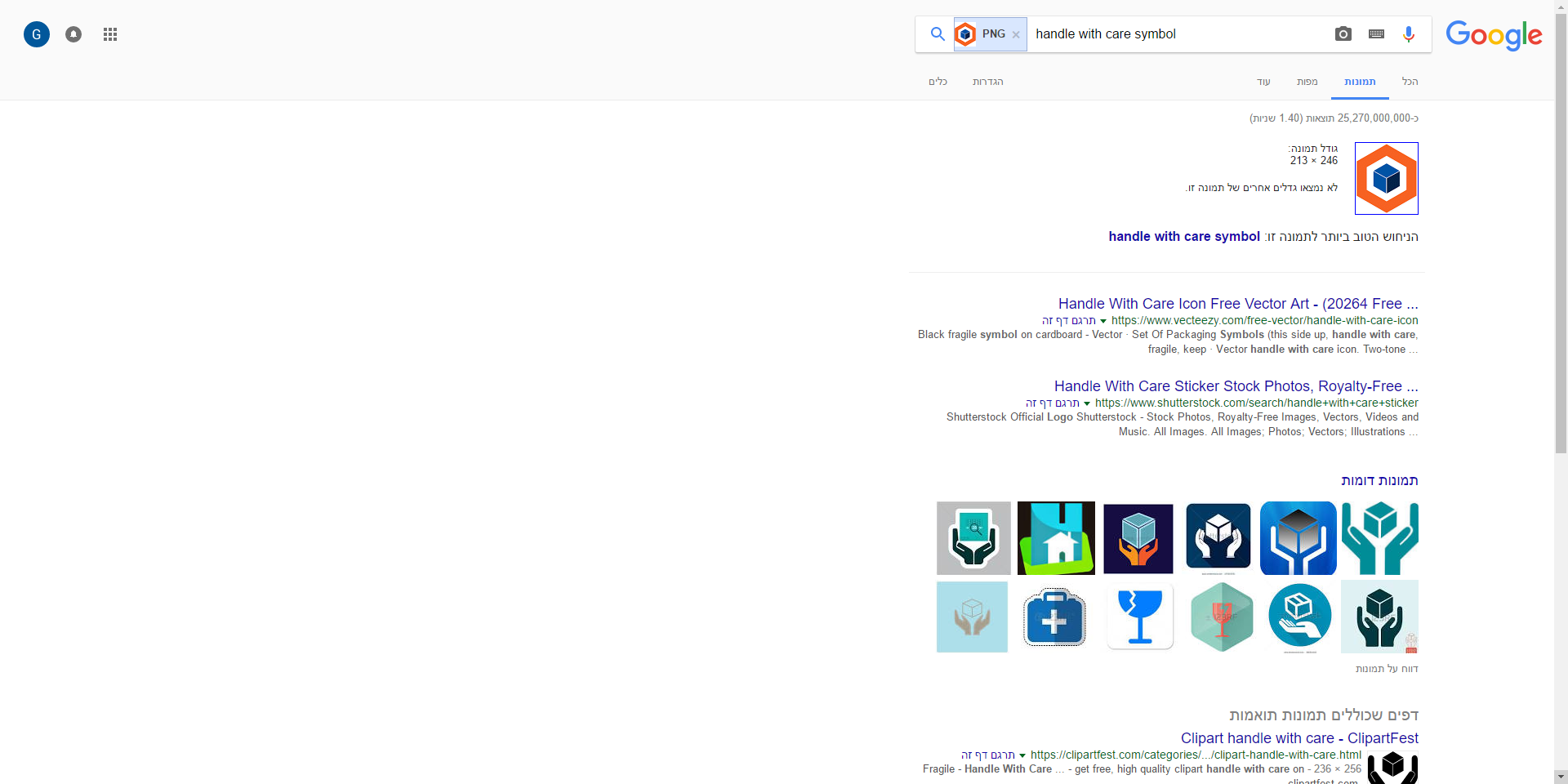Open the on-screen keyboard icon
Viewport: 1568px width, 784px height.
[x=1376, y=33]
